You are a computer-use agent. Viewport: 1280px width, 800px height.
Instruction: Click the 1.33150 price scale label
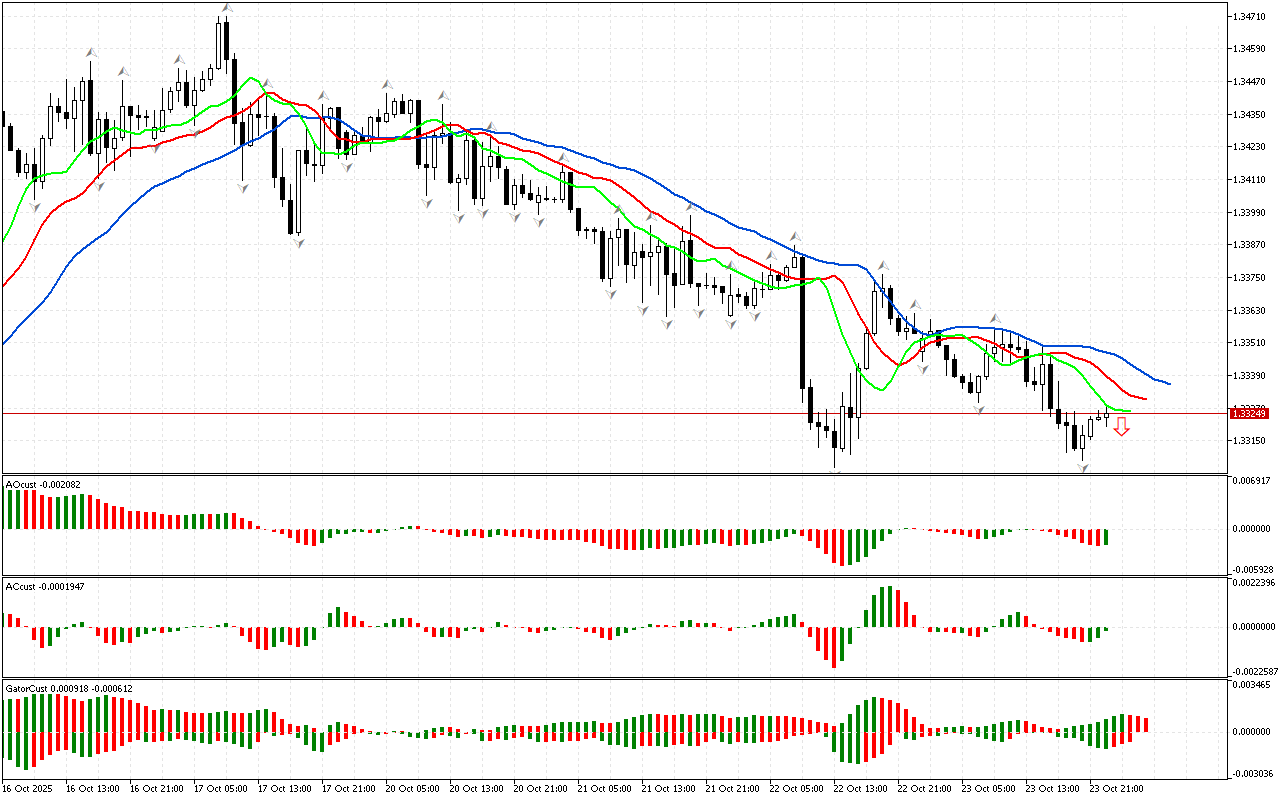tap(1248, 441)
